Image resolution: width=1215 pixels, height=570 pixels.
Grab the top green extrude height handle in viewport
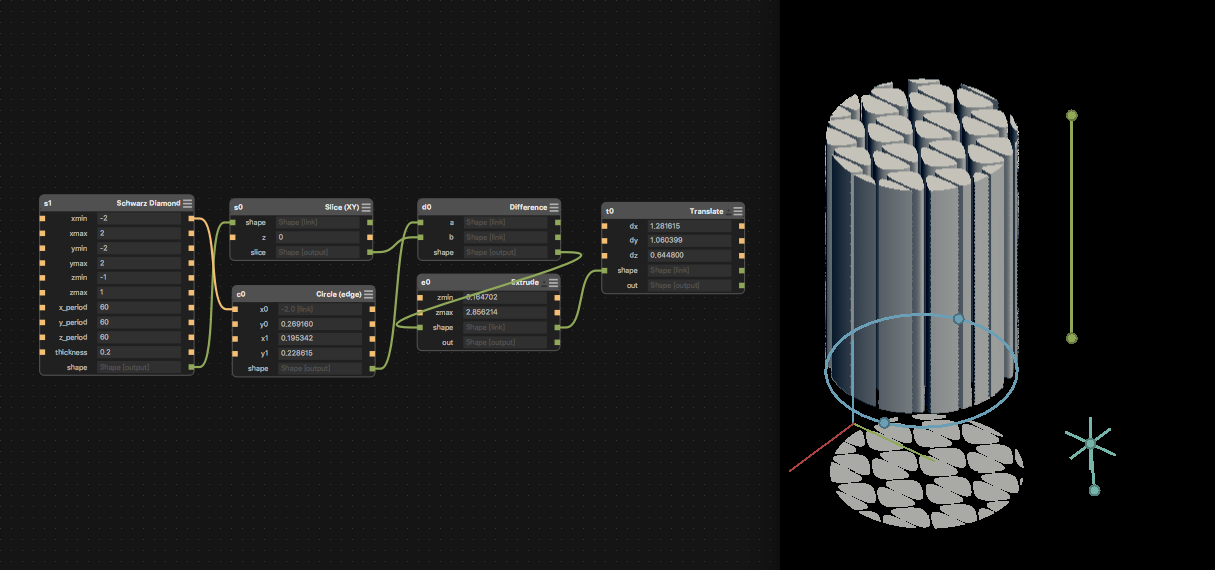click(x=1072, y=115)
